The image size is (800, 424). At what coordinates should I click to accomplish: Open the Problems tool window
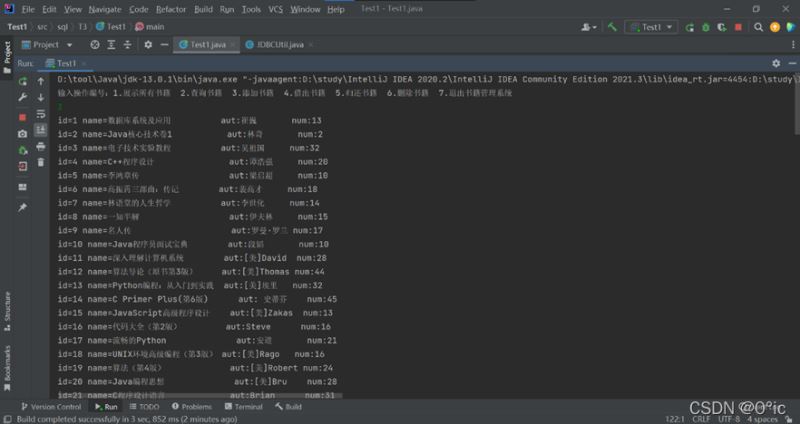191,407
